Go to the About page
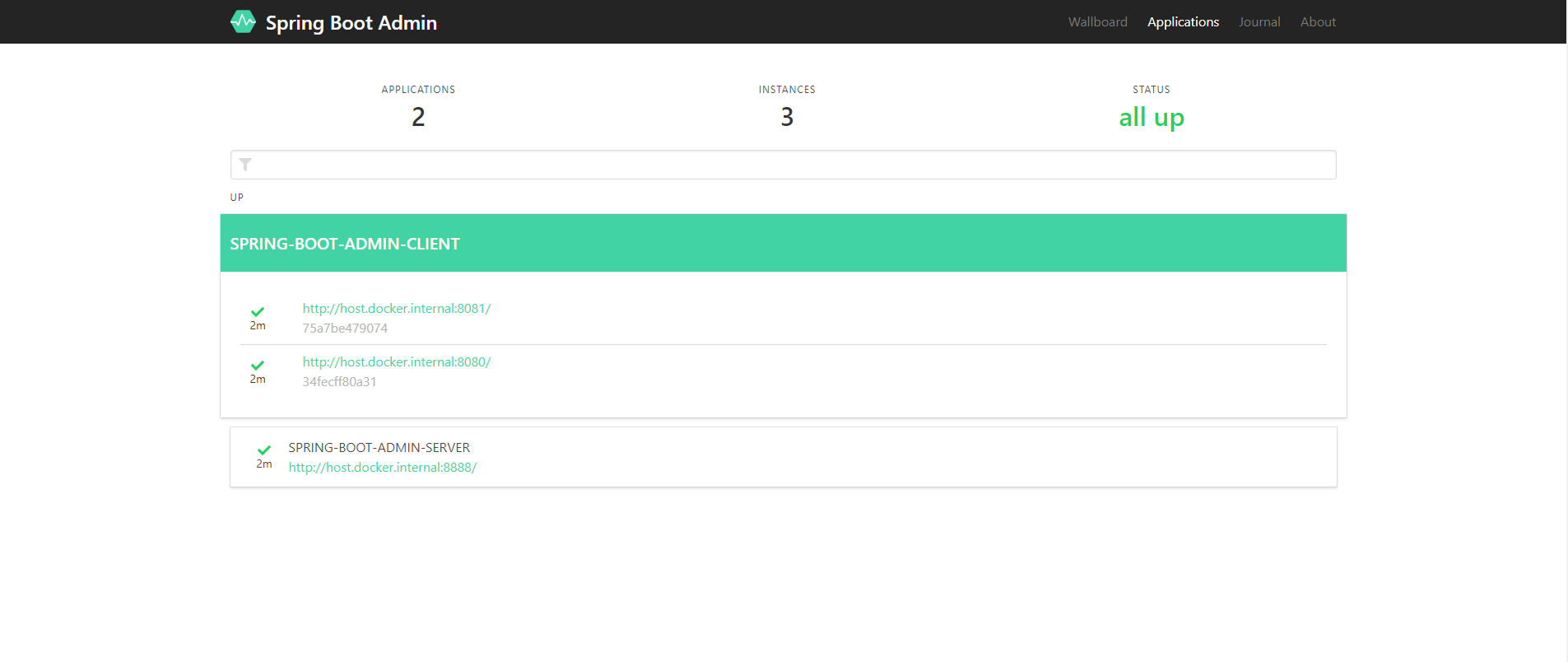 tap(1318, 21)
